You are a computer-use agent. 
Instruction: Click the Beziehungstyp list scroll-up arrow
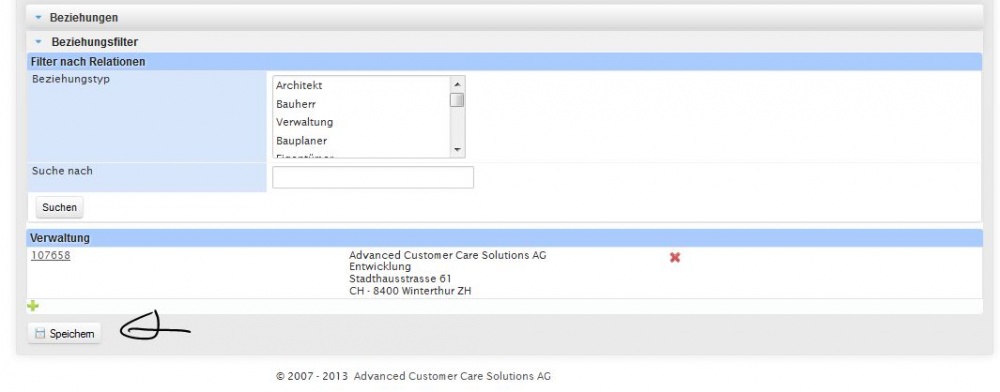click(x=457, y=84)
